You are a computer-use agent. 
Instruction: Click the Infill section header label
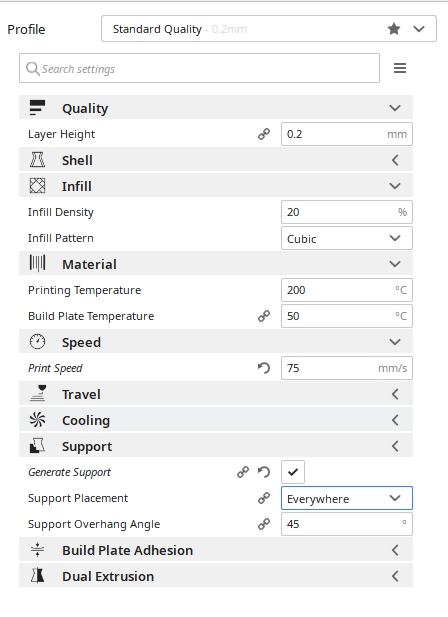(x=77, y=186)
